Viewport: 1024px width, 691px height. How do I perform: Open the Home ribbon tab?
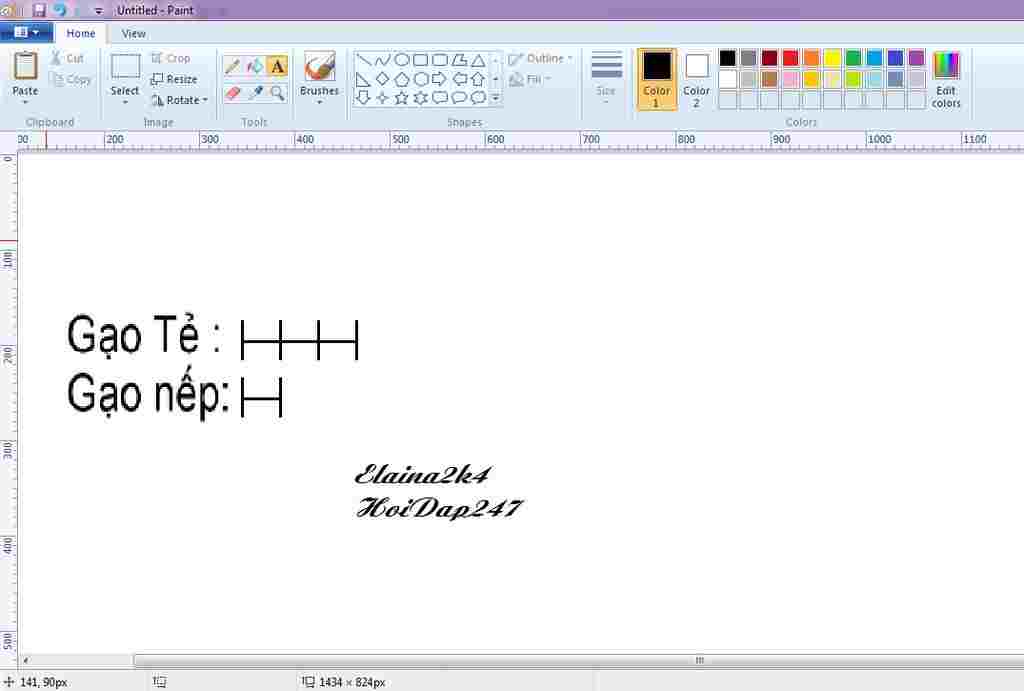tap(81, 33)
